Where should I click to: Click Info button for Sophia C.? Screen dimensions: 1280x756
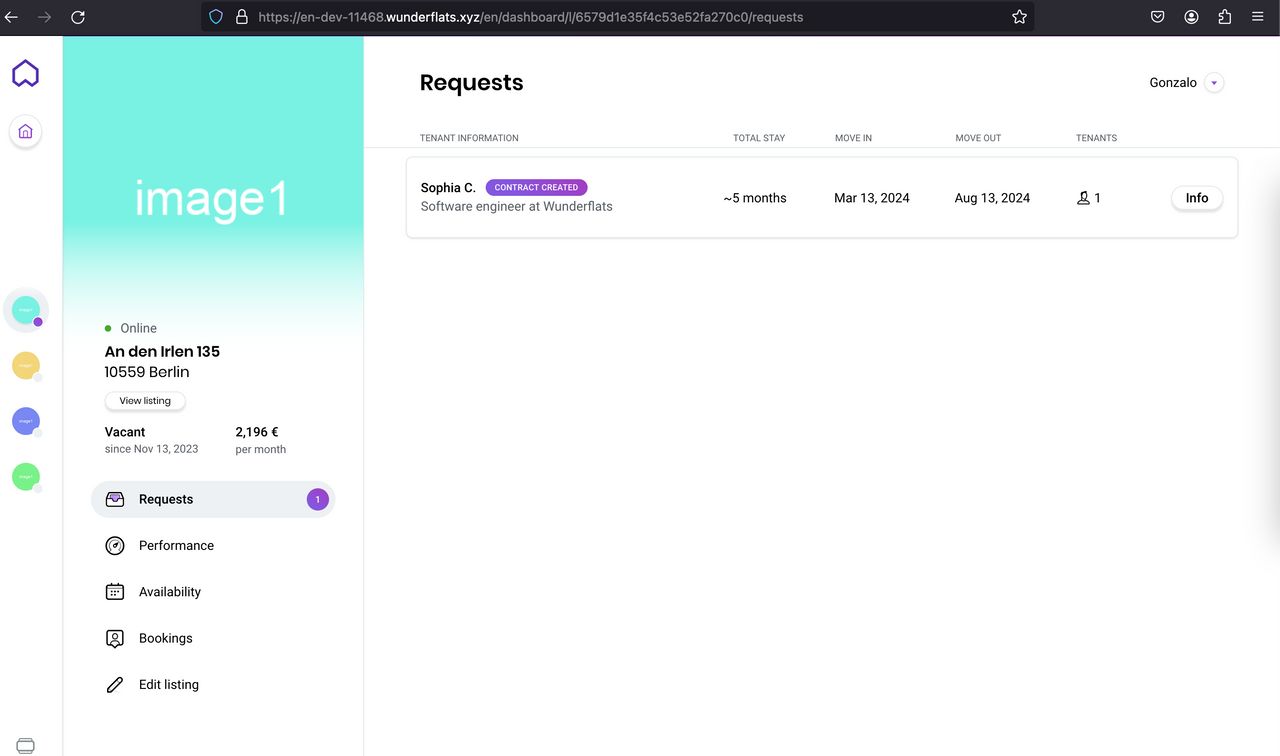1196,198
